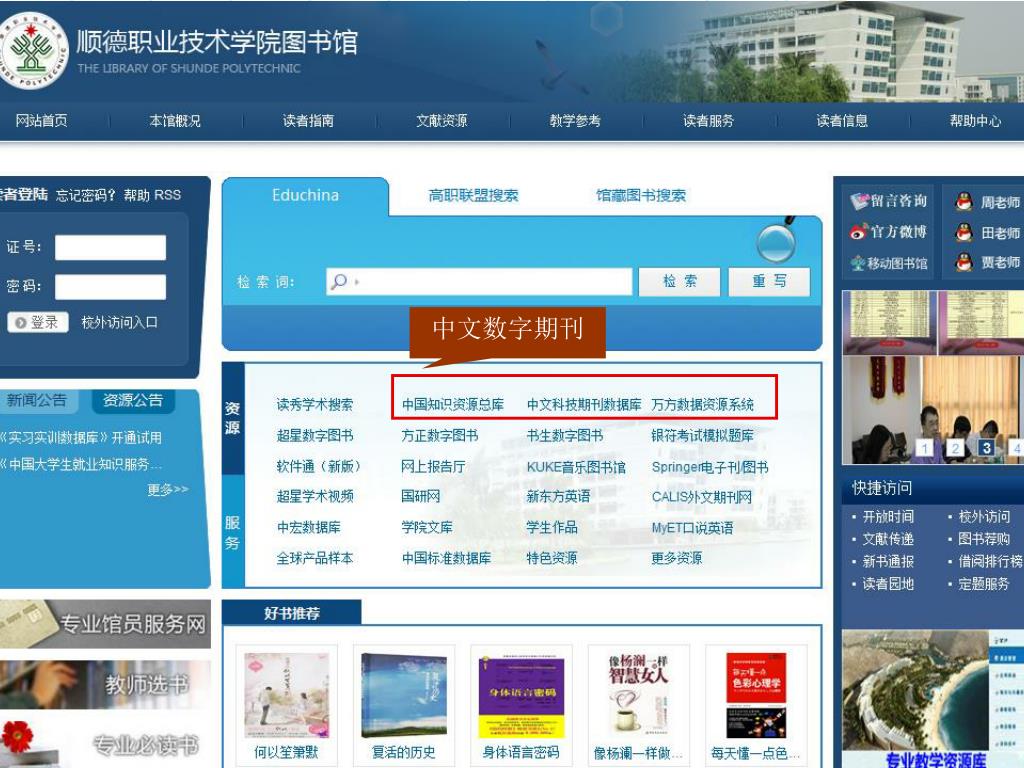Click 更多>> under announcements

[168, 489]
